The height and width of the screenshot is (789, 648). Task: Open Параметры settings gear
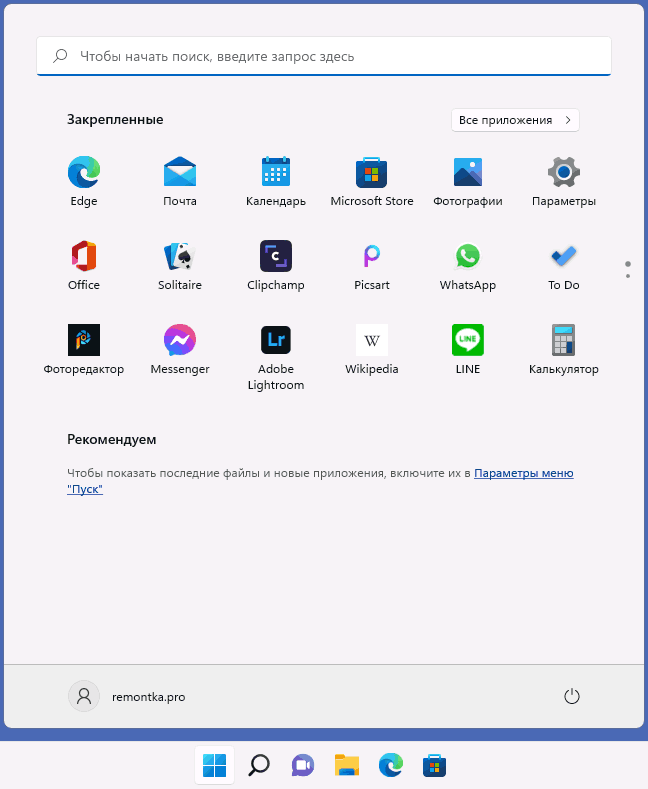564,182
